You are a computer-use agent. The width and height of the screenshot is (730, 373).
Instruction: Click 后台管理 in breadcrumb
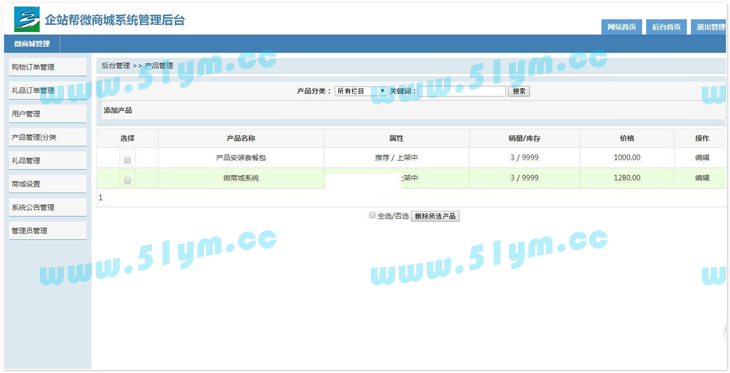pos(115,66)
